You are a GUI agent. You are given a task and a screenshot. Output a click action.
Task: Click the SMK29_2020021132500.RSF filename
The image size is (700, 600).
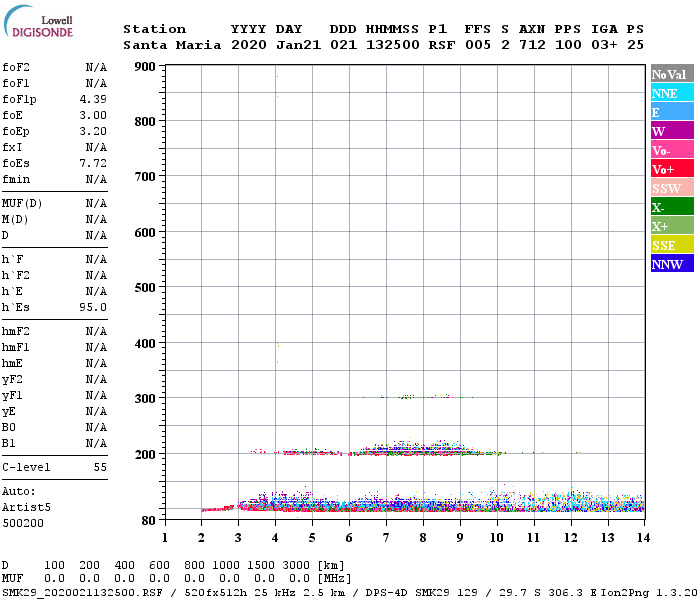(83, 592)
